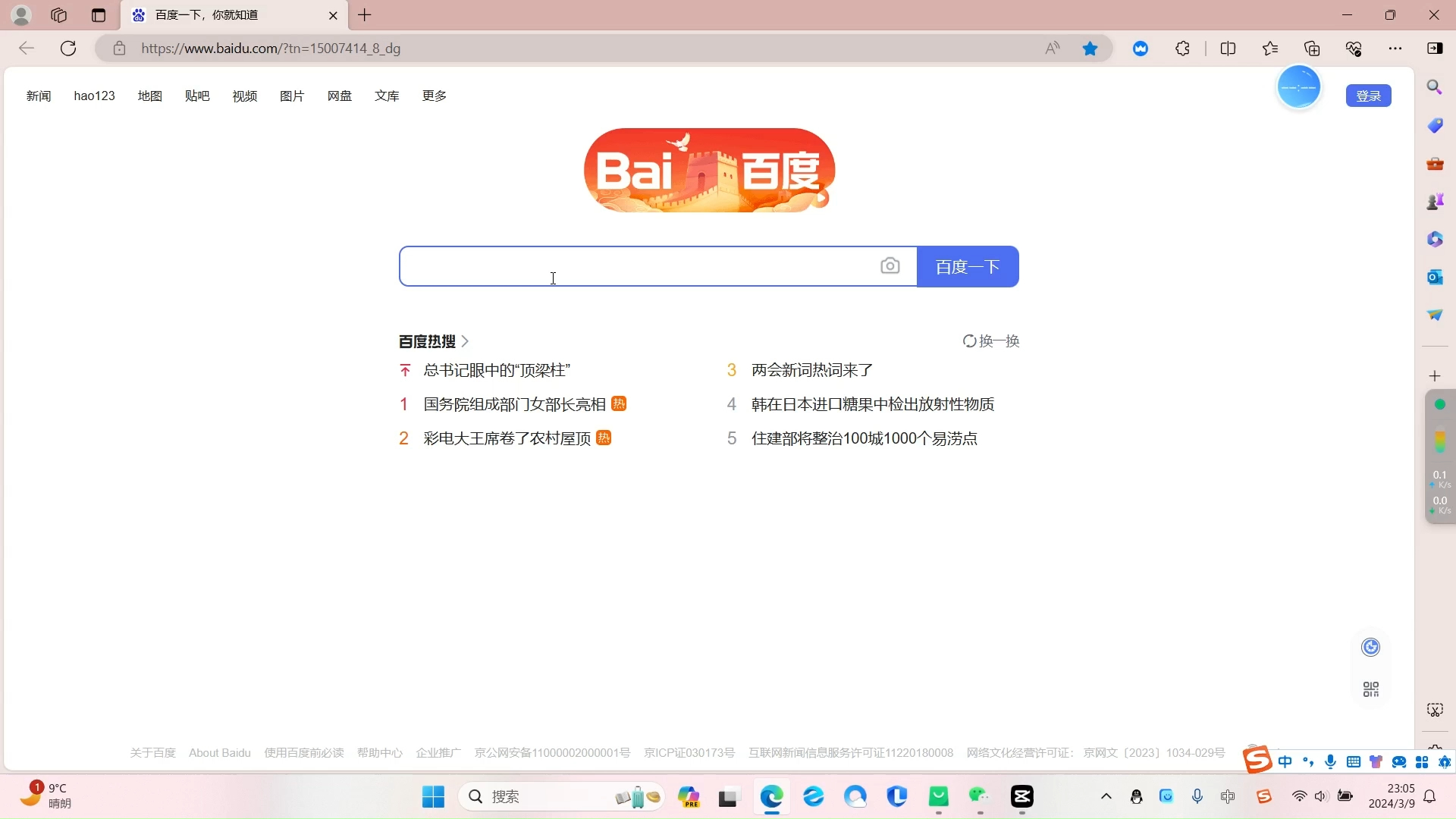1456x819 pixels.
Task: Click the browser profile avatar
Action: click(21, 15)
